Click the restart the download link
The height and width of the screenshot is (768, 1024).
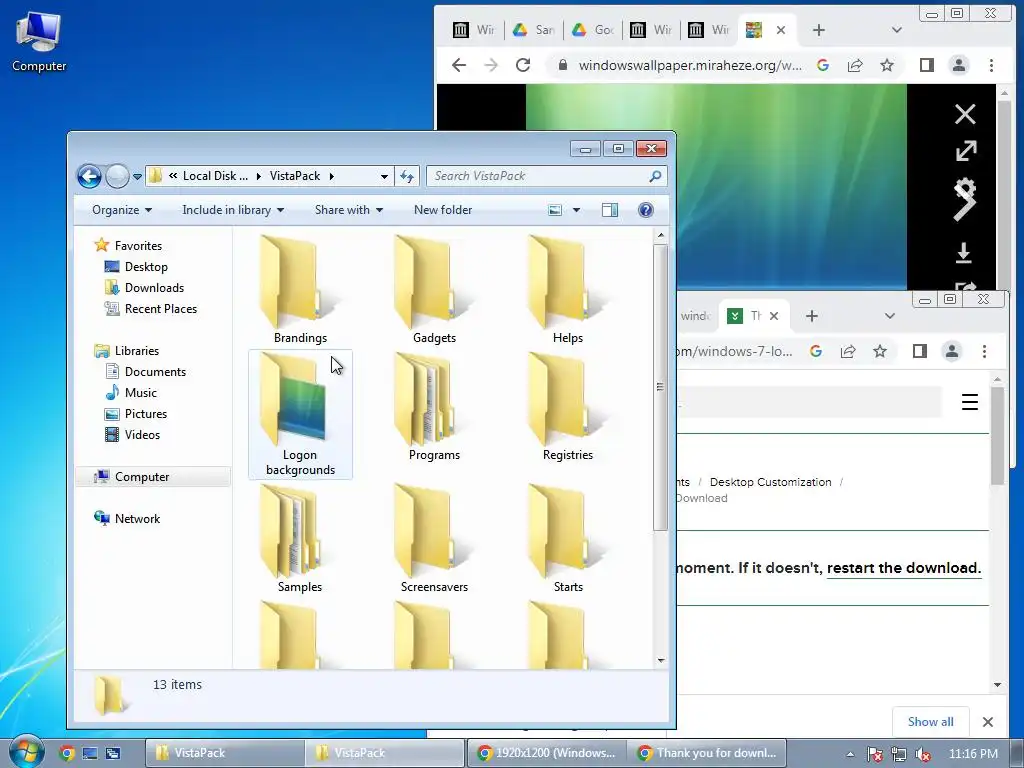click(904, 568)
